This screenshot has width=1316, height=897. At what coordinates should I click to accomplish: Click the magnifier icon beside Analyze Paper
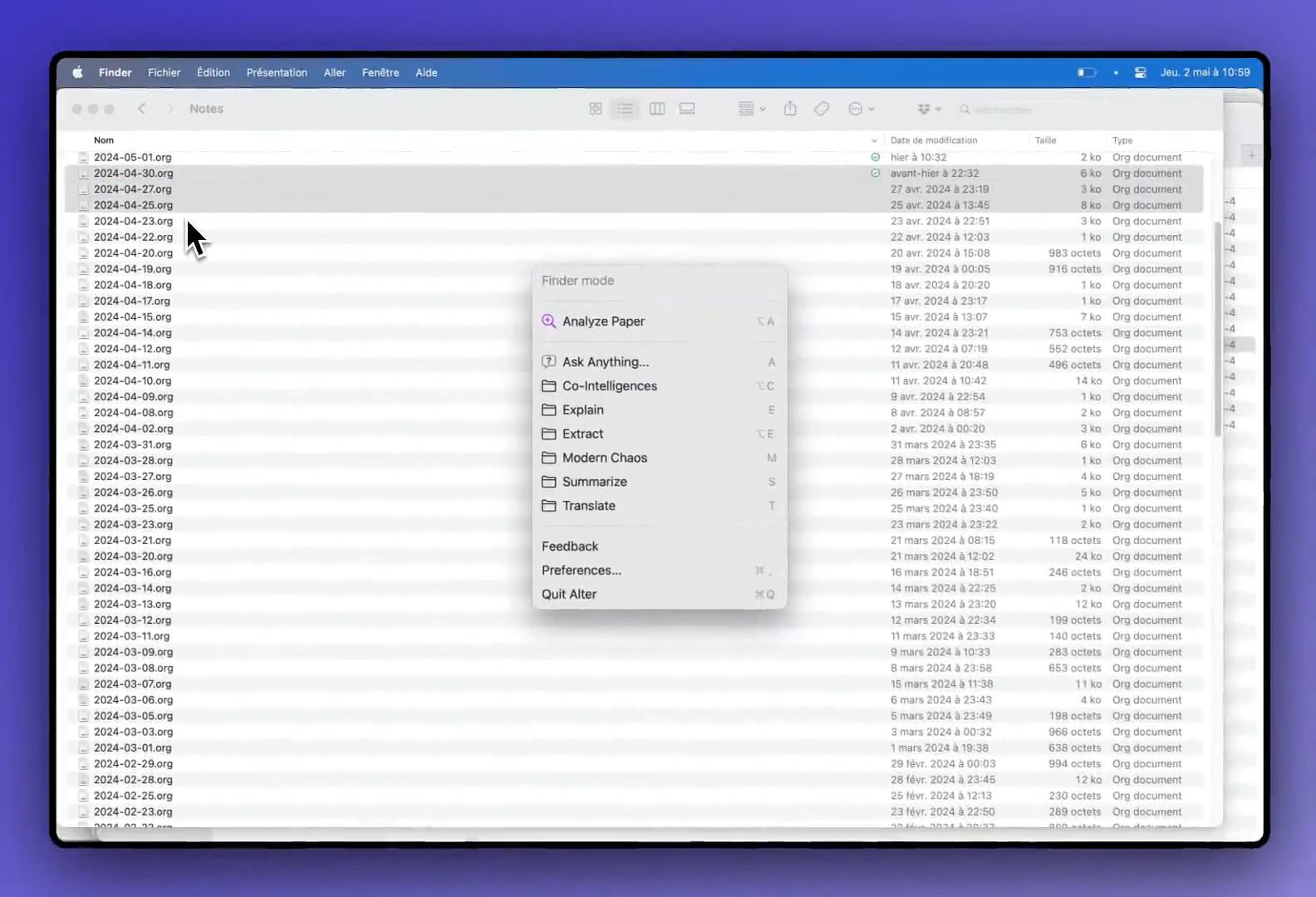[548, 321]
